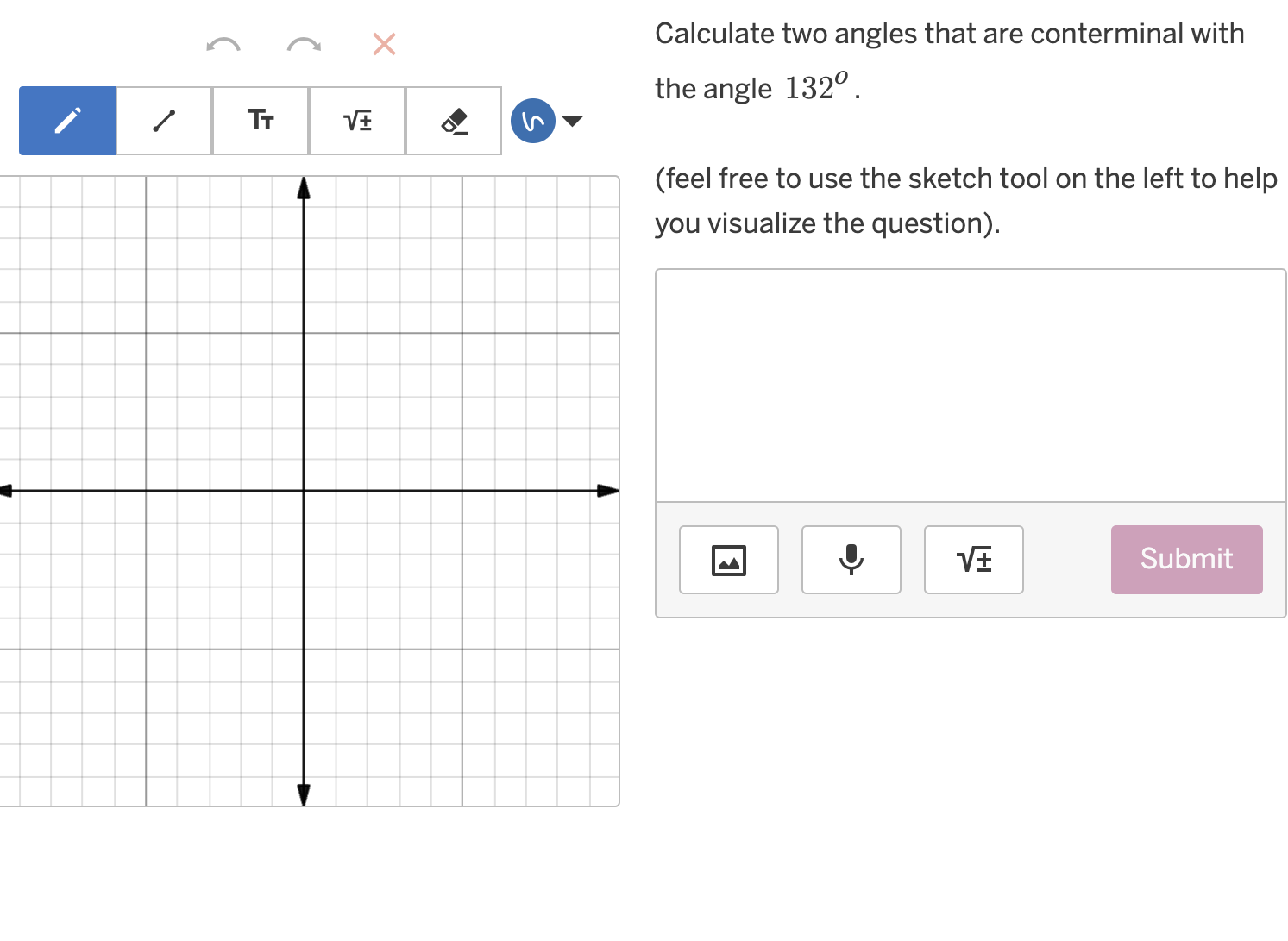The width and height of the screenshot is (1288, 941).
Task: Select the Equation tool in the sketch toolbar
Action: (356, 121)
